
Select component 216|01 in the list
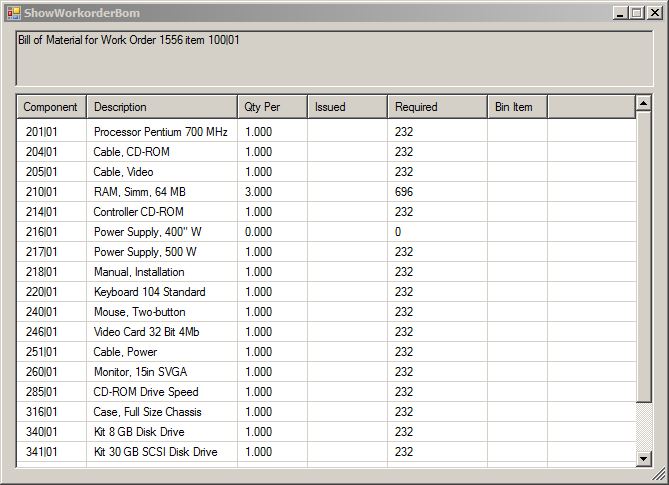pyautogui.click(x=42, y=232)
